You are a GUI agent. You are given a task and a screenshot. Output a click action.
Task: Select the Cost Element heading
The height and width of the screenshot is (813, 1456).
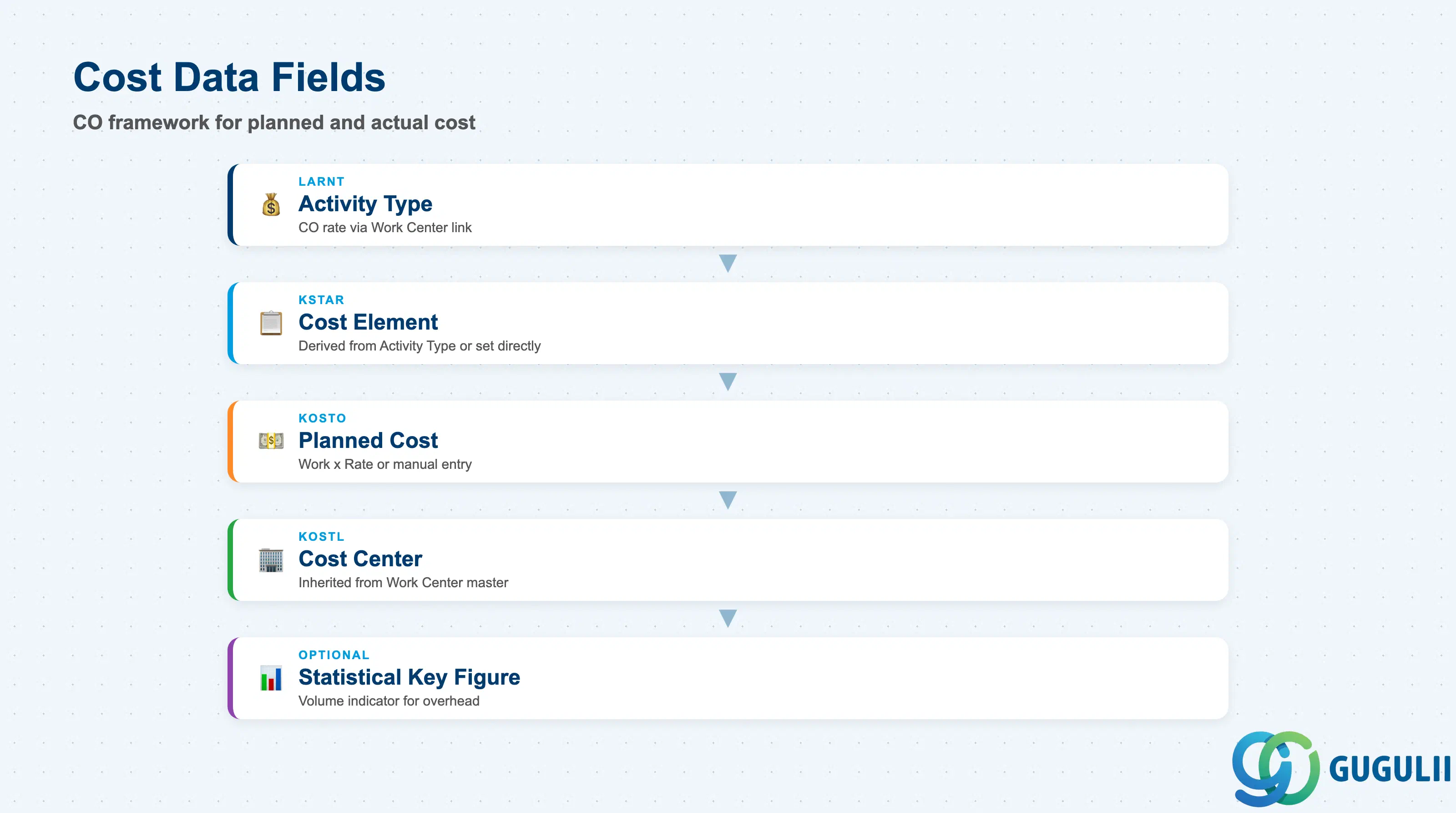click(x=368, y=322)
